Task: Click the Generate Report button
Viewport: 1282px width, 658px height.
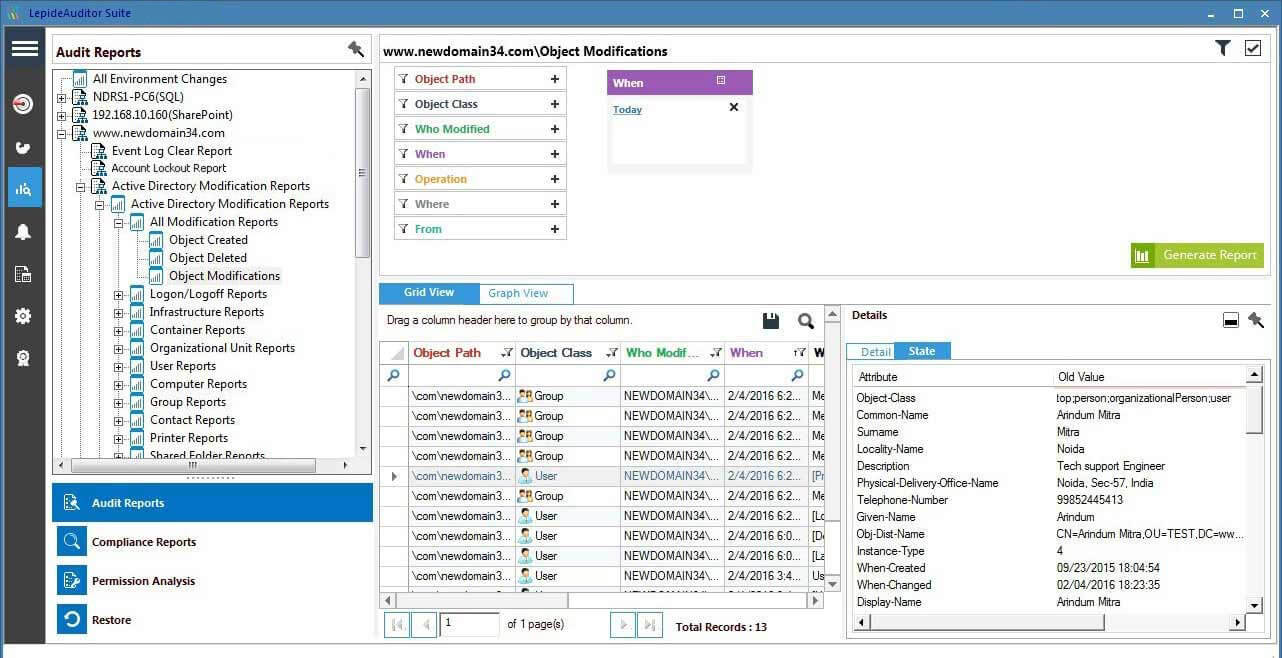Action: 1197,255
